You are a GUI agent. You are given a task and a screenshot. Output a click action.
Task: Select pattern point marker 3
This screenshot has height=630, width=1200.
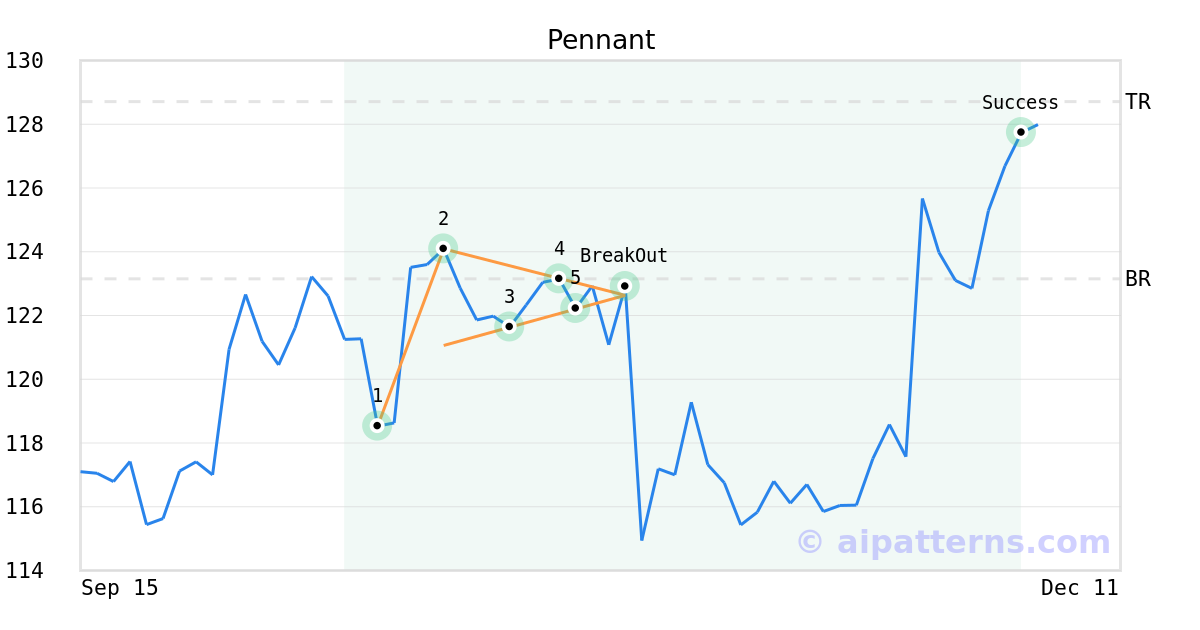point(509,326)
